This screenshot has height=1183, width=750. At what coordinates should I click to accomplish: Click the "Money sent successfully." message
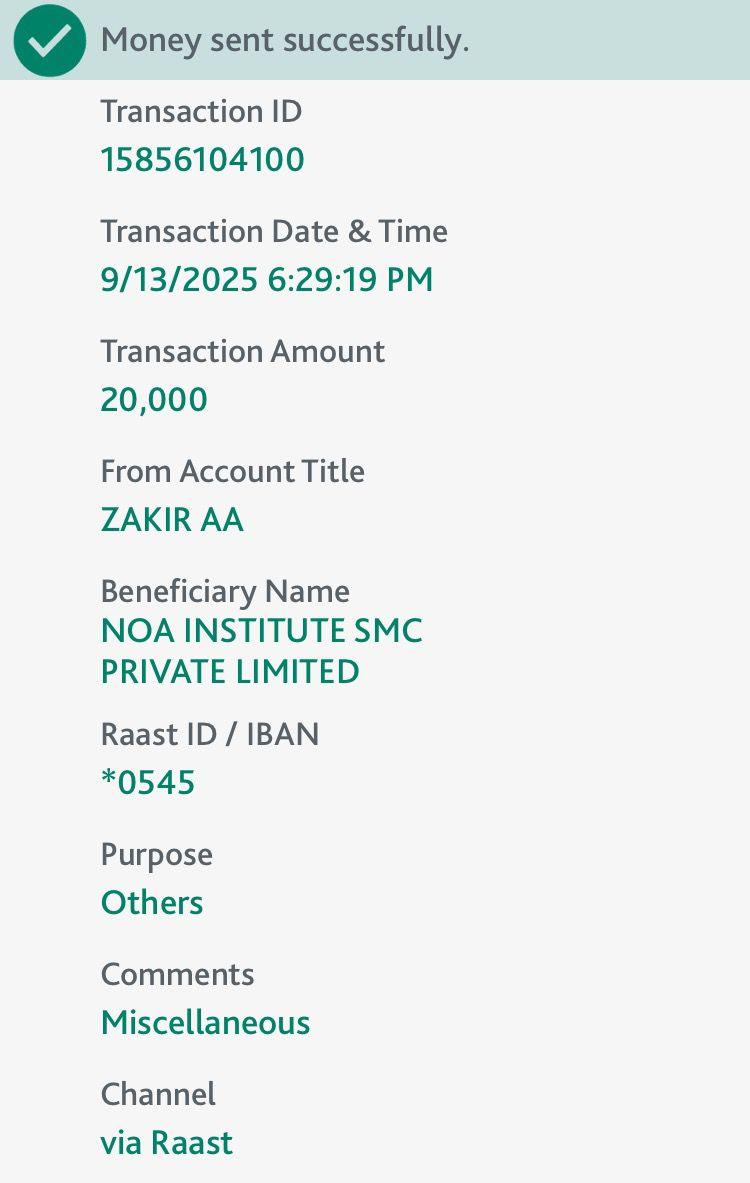285,41
